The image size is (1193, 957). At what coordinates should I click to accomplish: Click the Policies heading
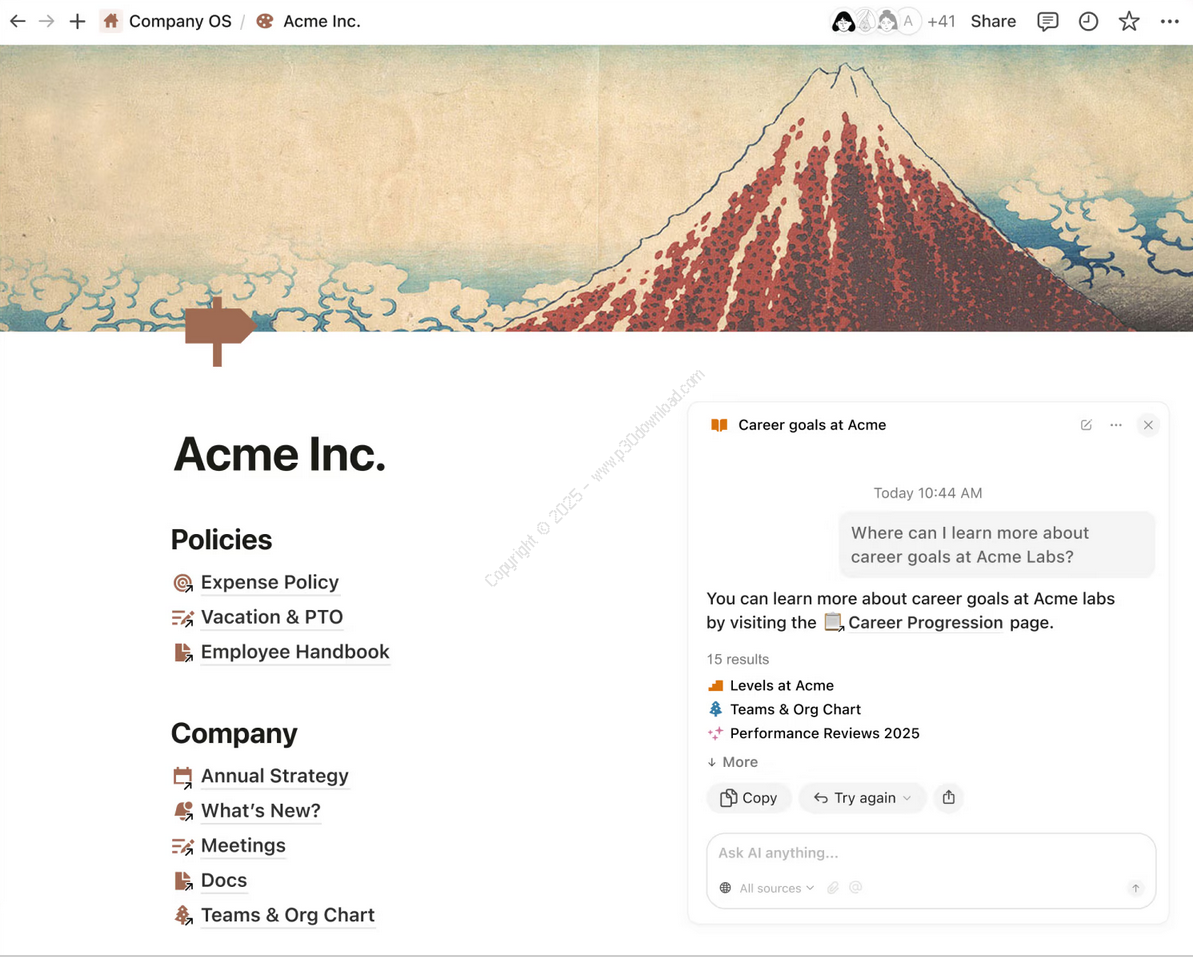coord(221,540)
